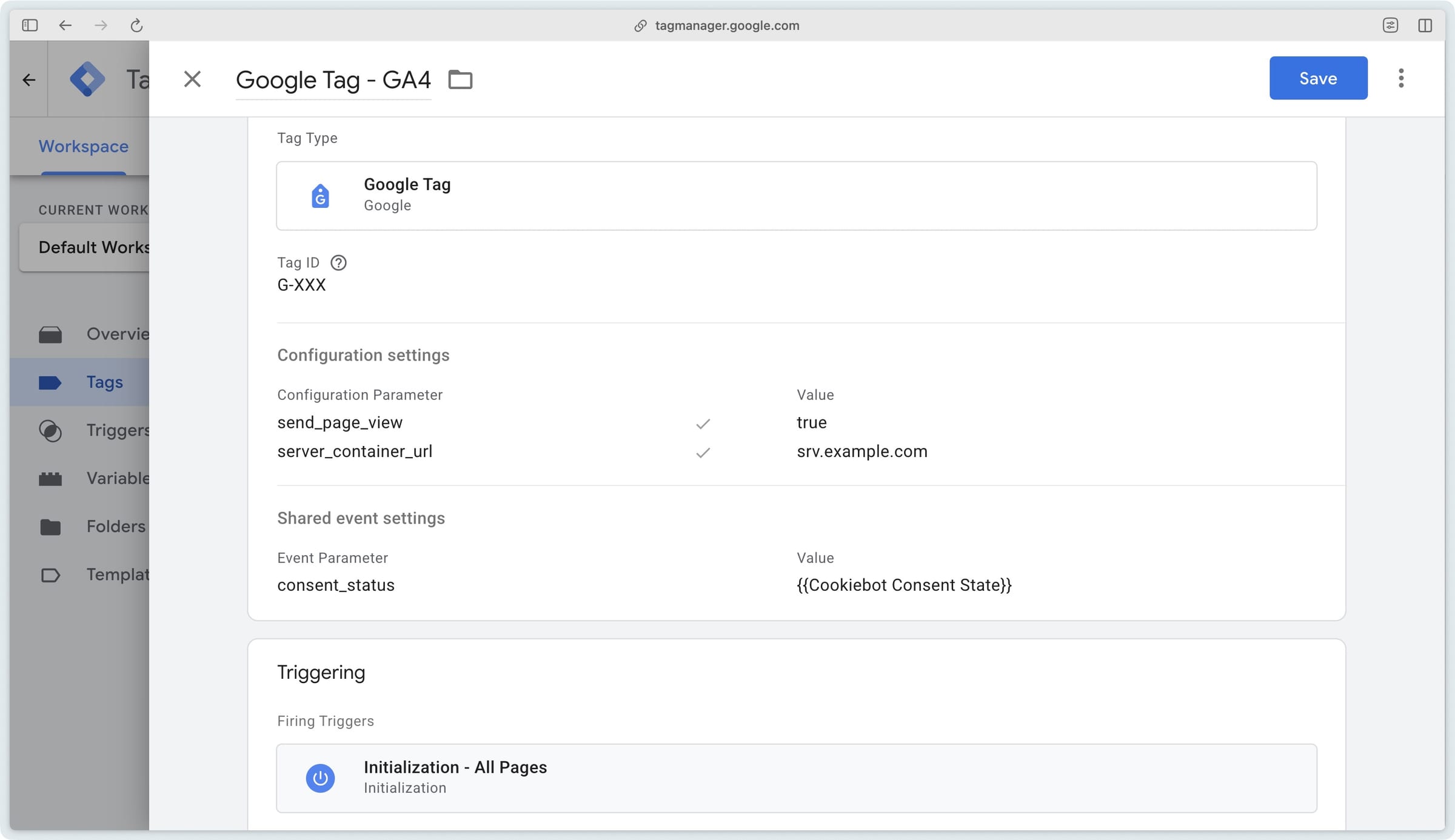Screen dimensions: 1455x840
Task: Select the Default Workspace selector
Action: click(84, 247)
